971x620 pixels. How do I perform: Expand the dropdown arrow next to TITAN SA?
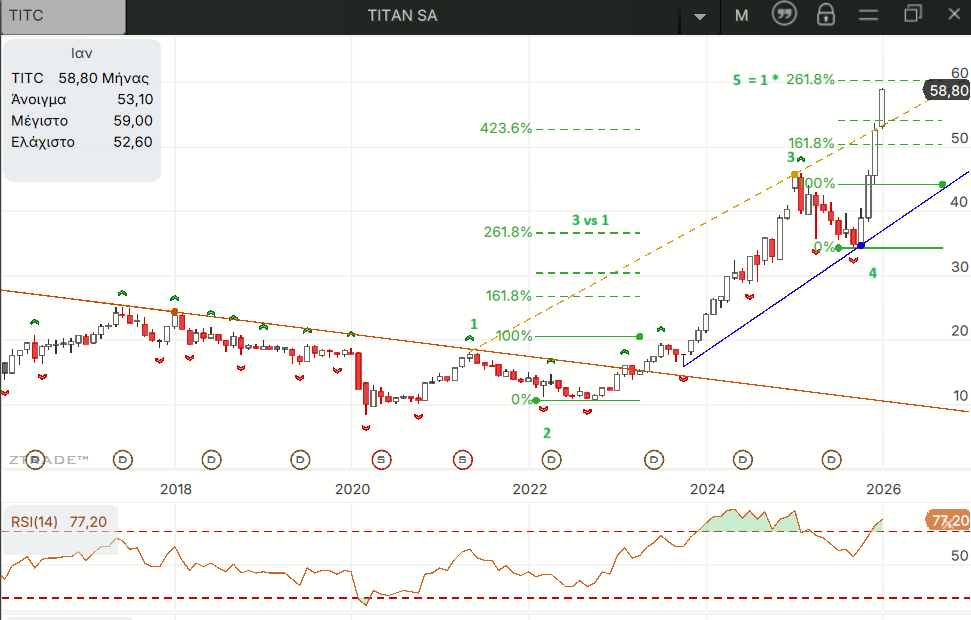[700, 16]
